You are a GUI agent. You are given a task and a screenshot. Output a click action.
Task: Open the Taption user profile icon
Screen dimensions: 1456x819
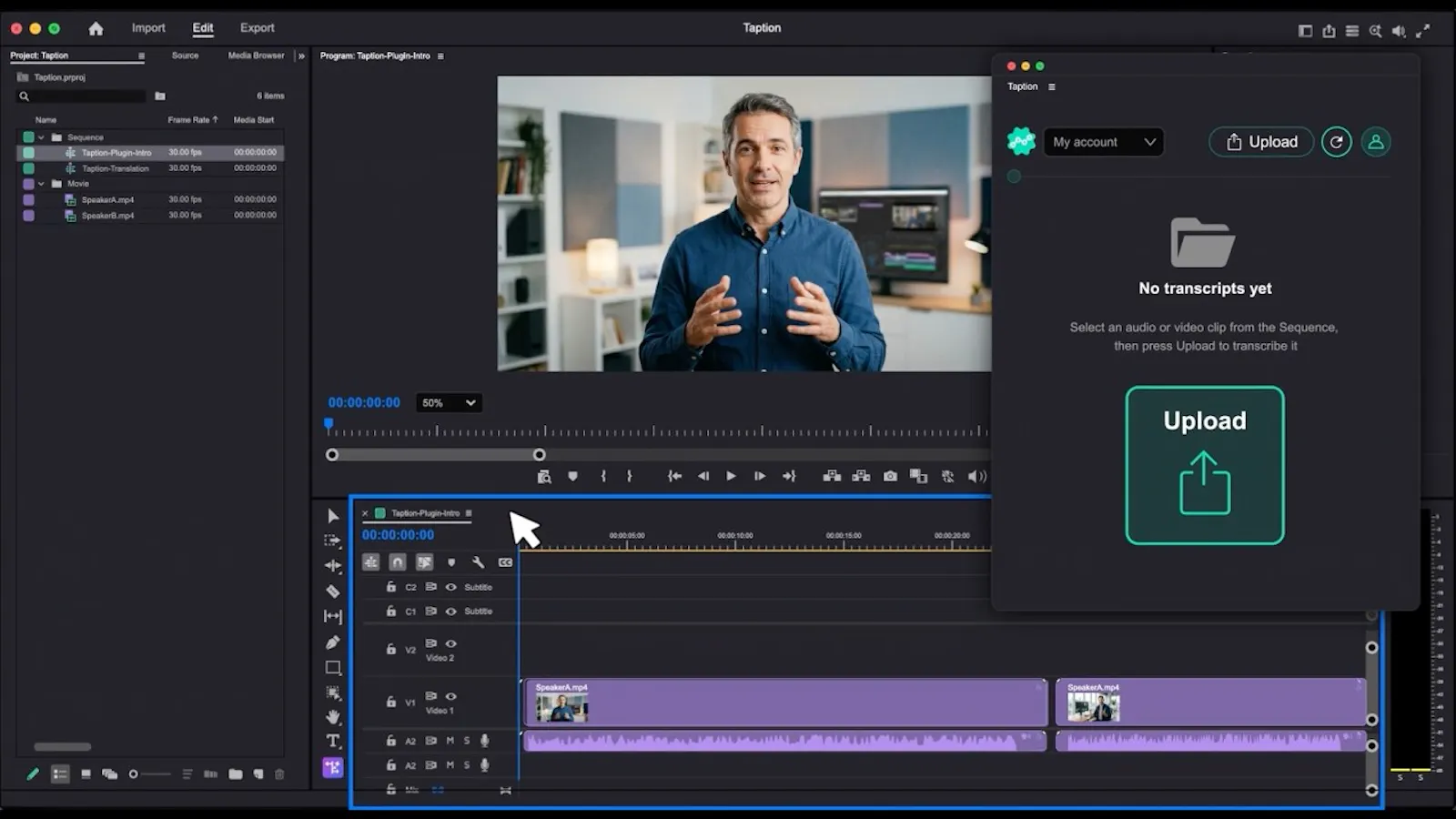pyautogui.click(x=1376, y=142)
